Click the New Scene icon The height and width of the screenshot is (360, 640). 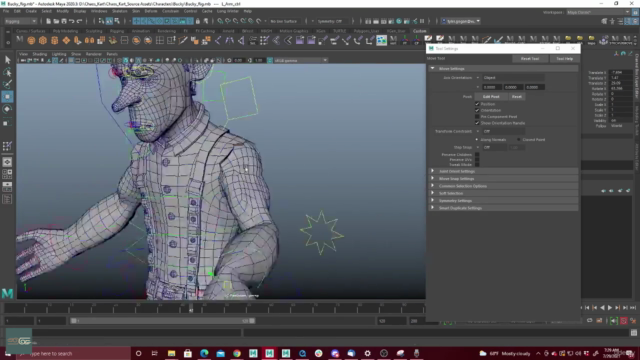click(x=48, y=21)
